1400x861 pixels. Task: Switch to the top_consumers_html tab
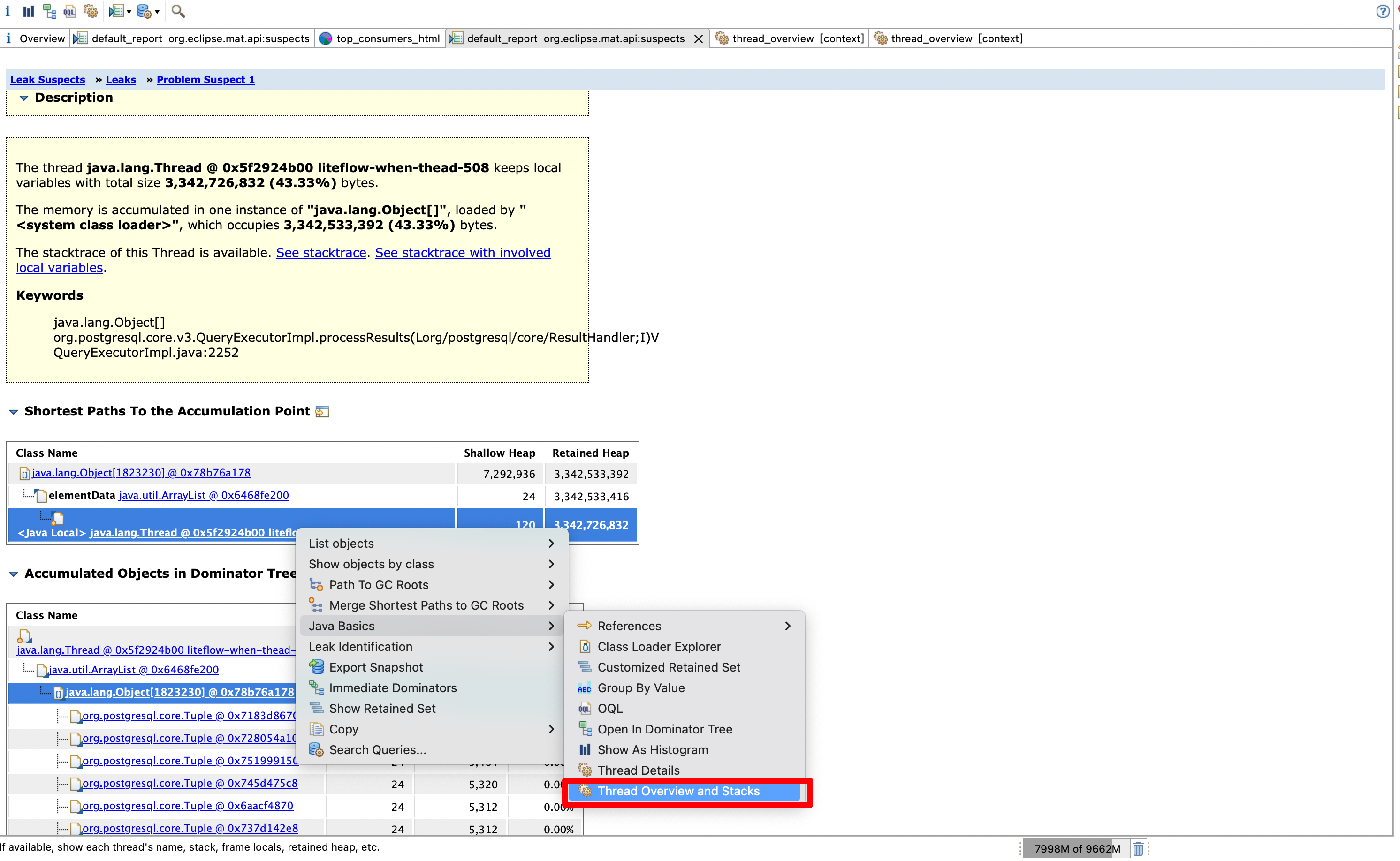(380, 38)
